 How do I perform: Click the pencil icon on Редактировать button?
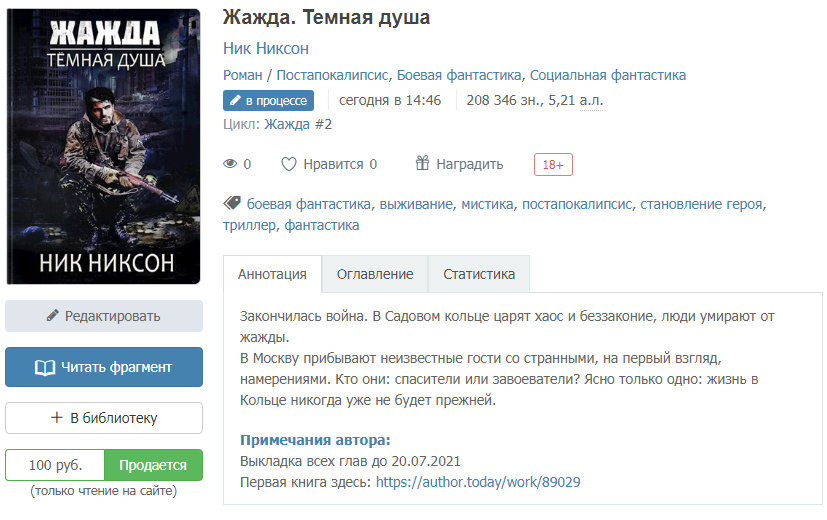pos(52,315)
